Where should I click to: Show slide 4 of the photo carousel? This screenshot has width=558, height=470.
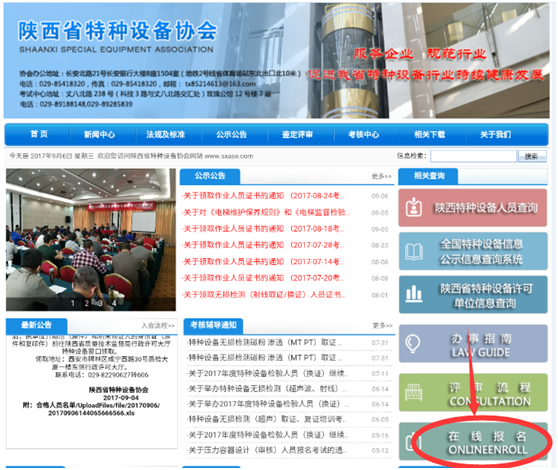click(x=114, y=303)
